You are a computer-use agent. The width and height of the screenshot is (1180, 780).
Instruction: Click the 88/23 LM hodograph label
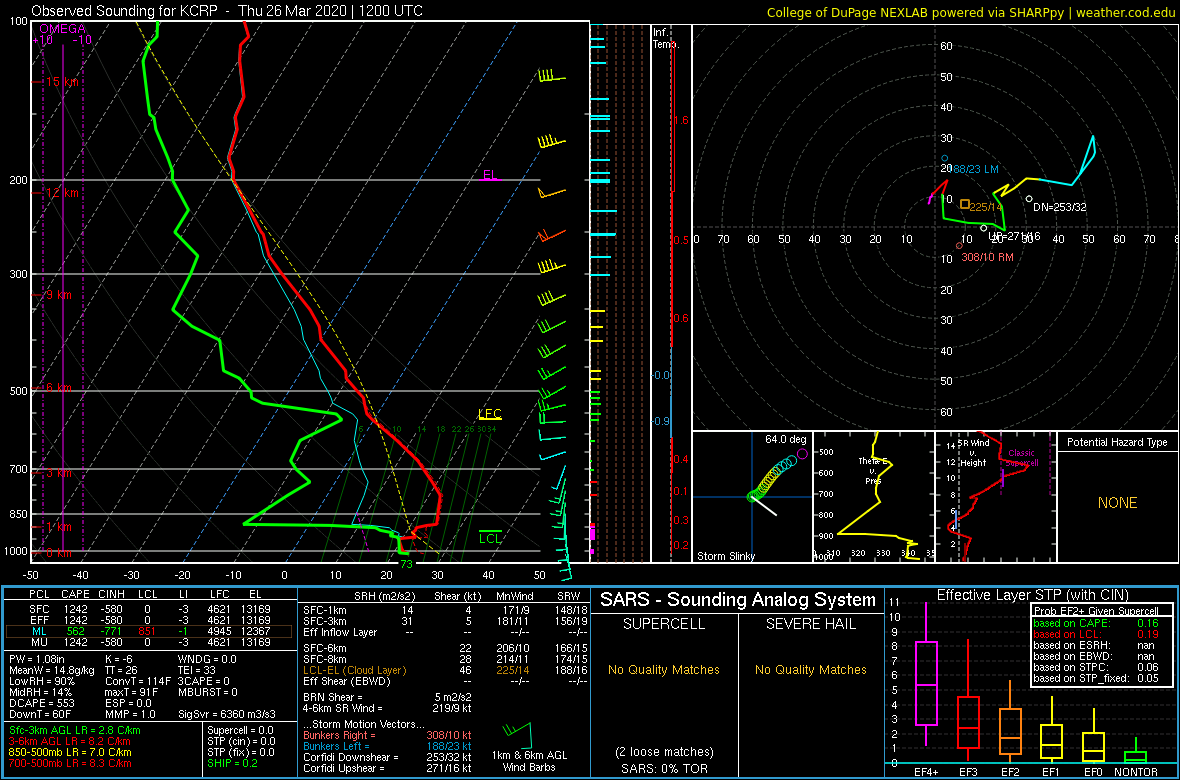(x=975, y=169)
